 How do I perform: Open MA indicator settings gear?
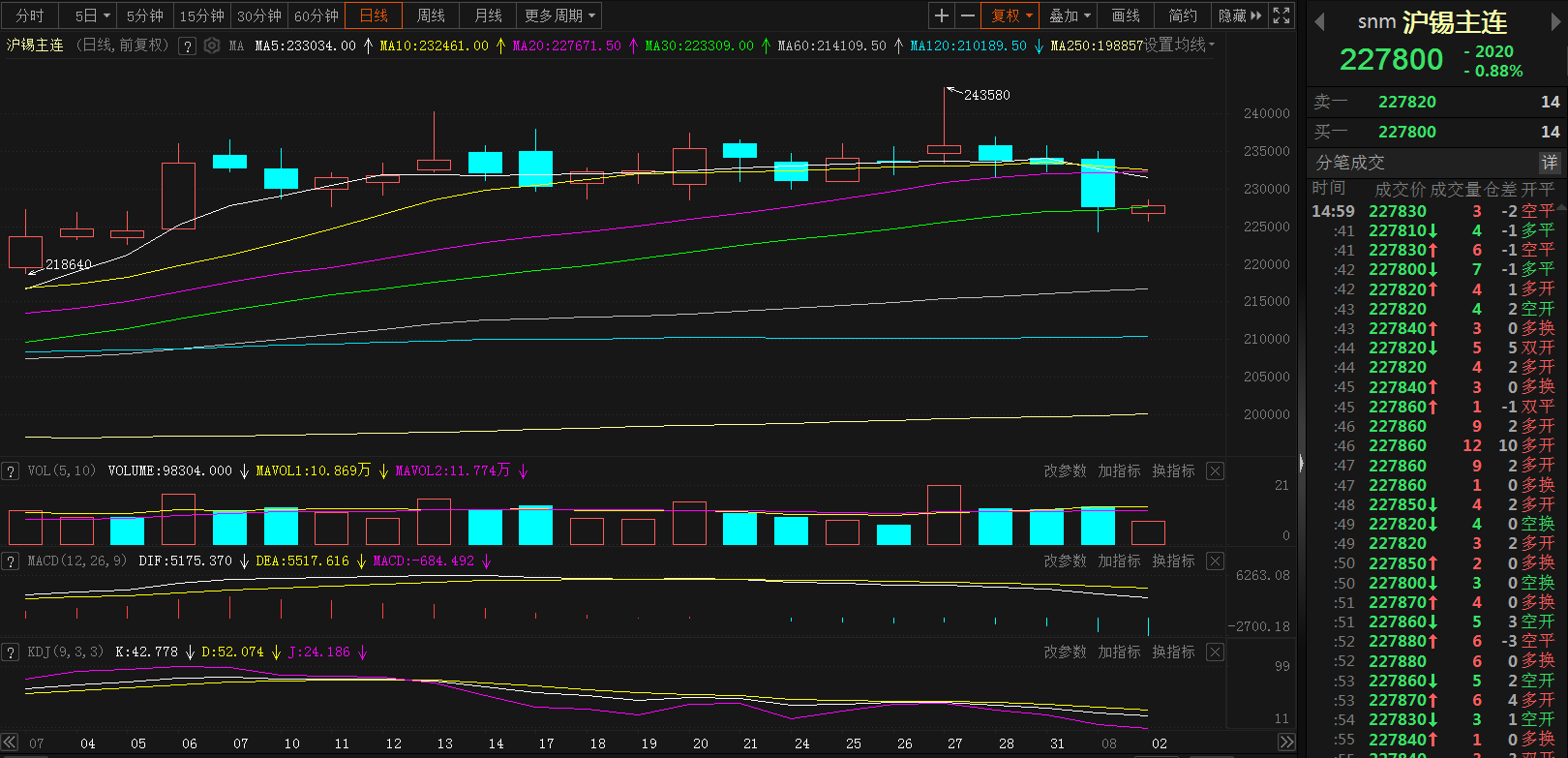click(x=212, y=45)
